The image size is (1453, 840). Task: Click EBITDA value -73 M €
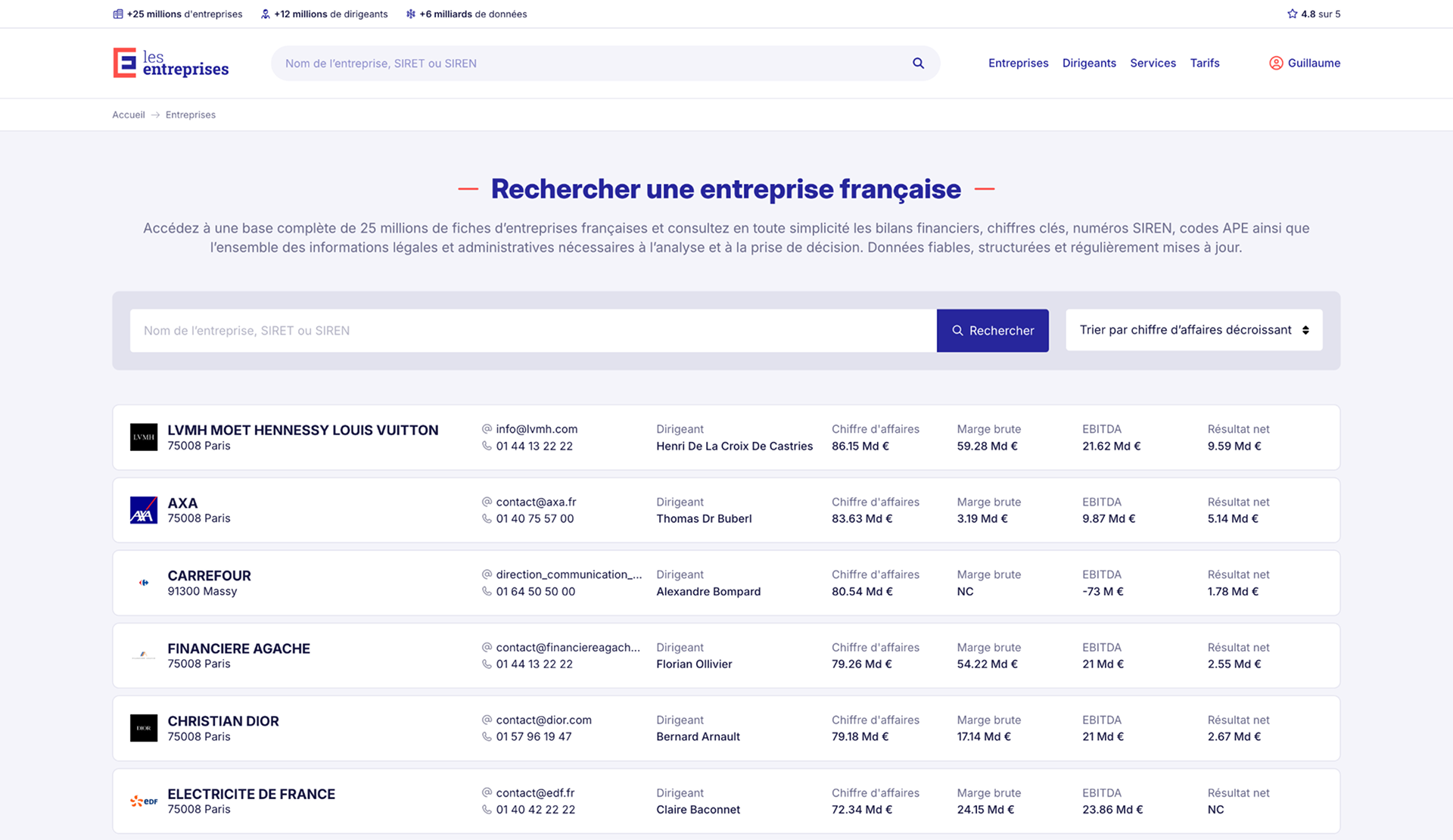[1103, 592]
